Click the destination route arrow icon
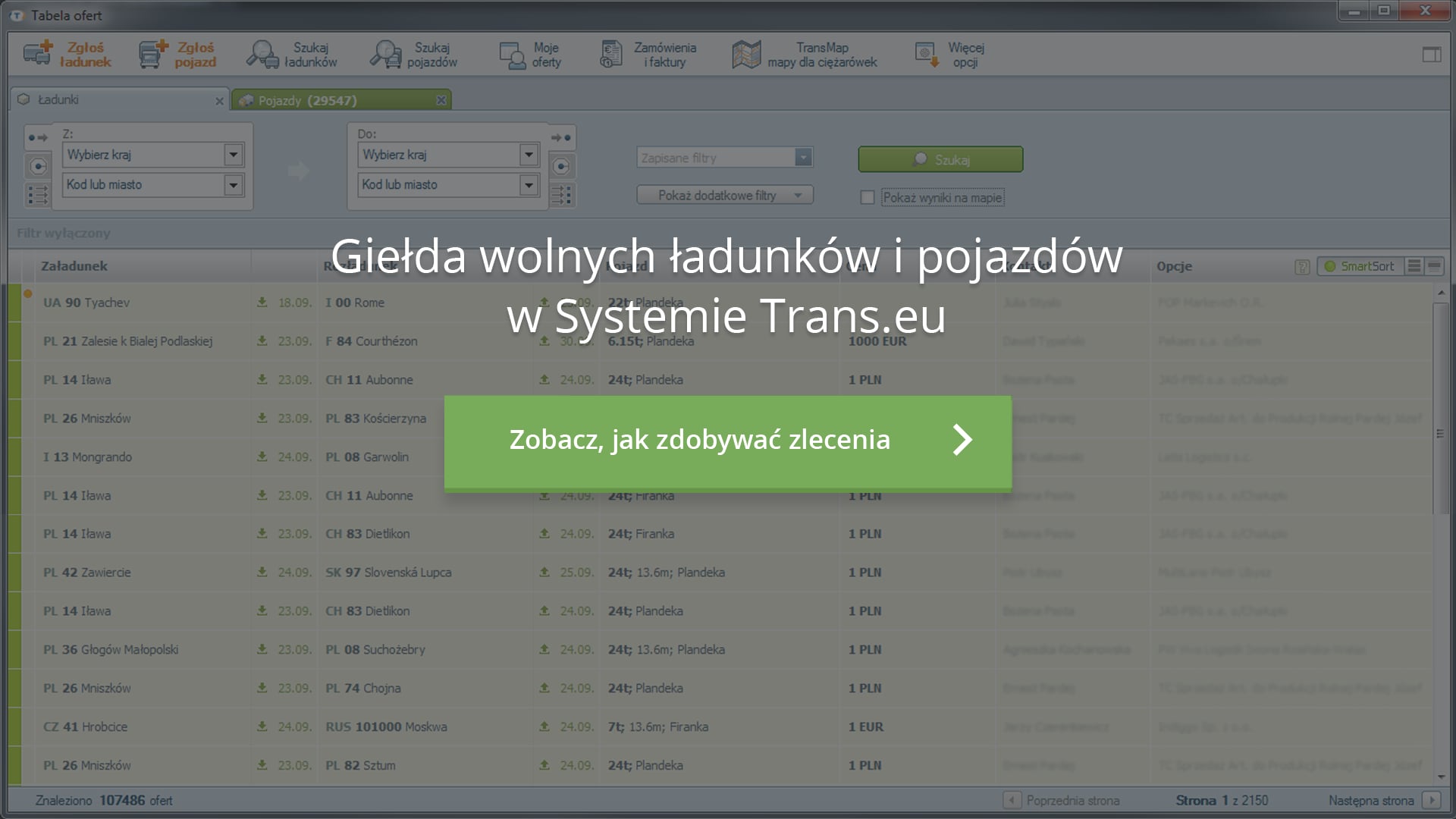 pos(561,138)
